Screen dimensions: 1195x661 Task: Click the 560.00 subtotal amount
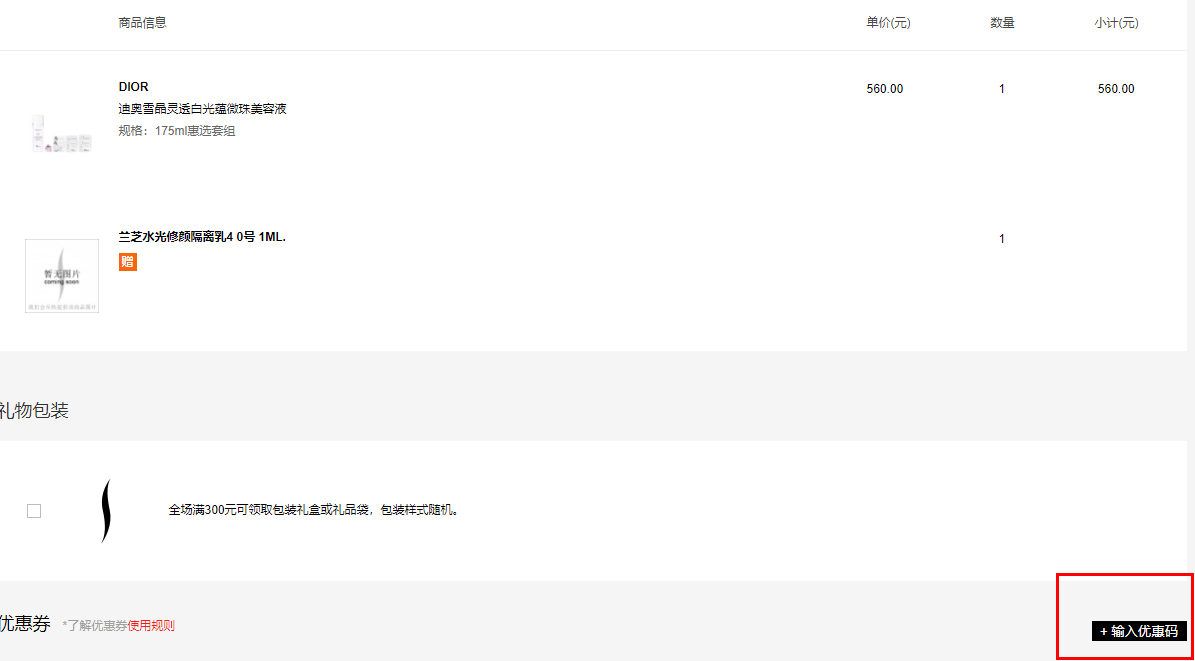click(x=1116, y=89)
